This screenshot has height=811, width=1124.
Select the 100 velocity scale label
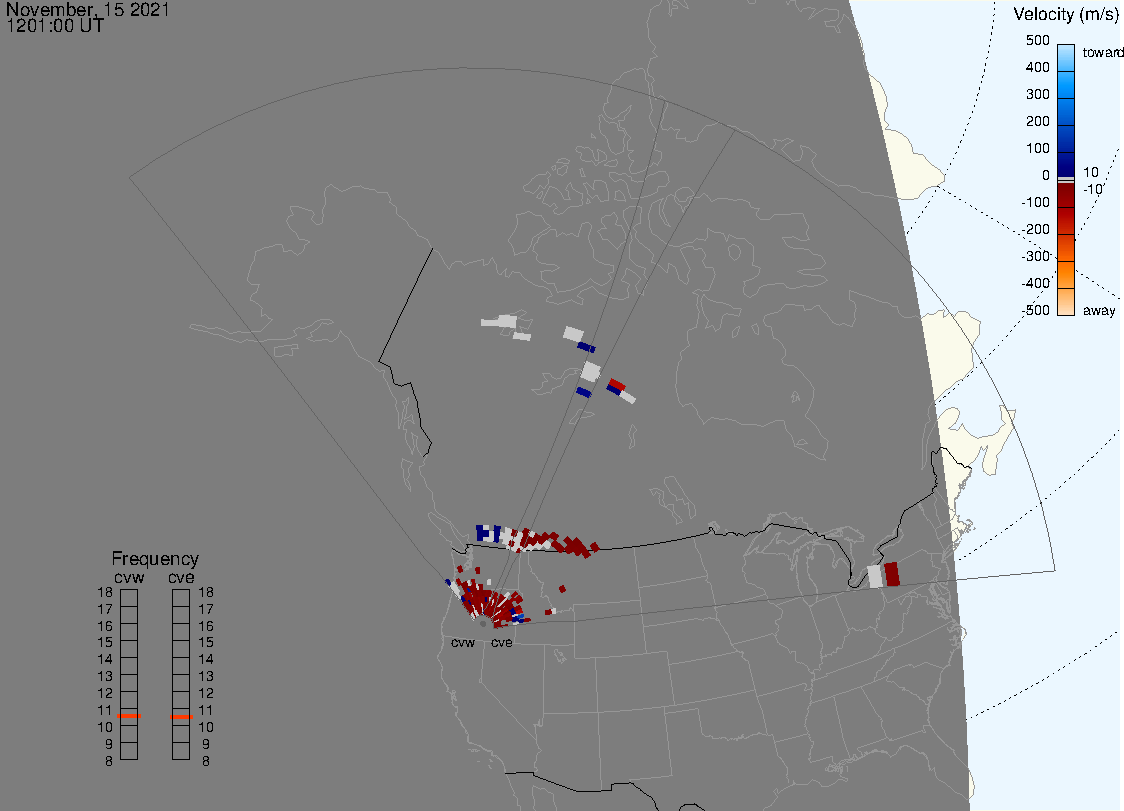click(x=1037, y=148)
